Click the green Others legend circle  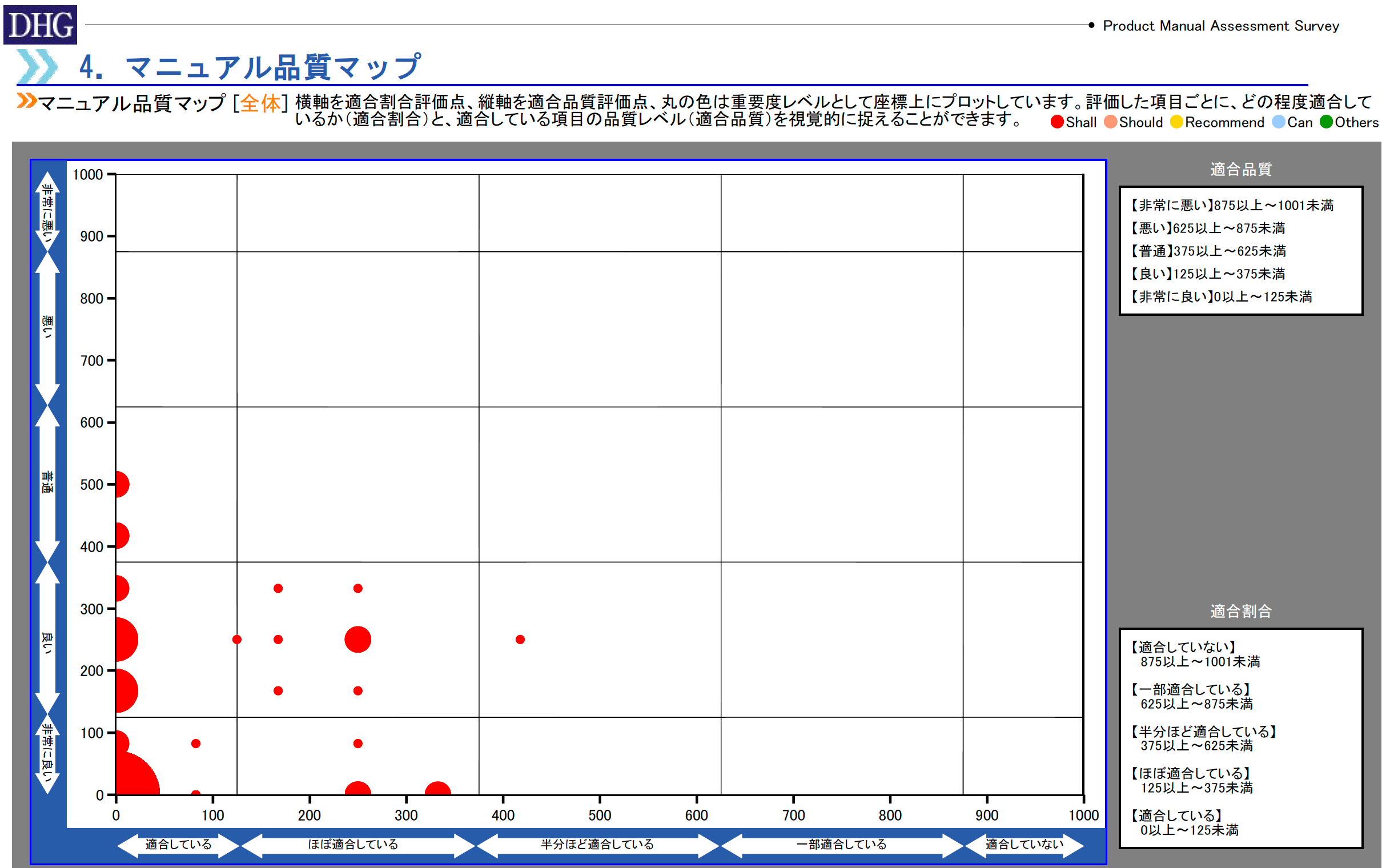[1325, 122]
